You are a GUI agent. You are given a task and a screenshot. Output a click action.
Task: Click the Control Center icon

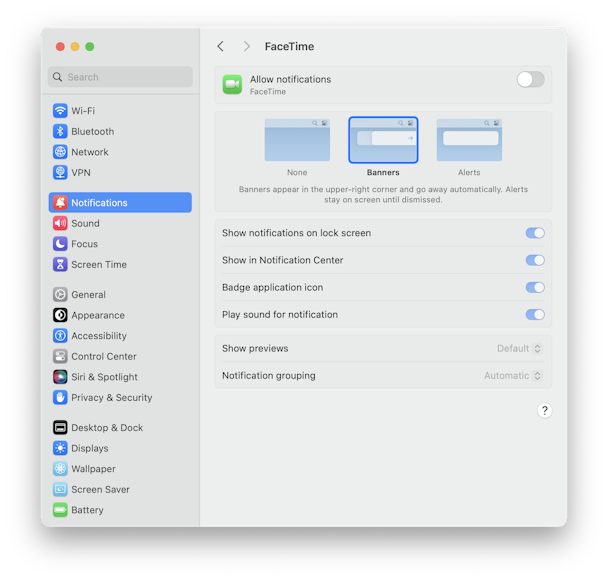[60, 356]
